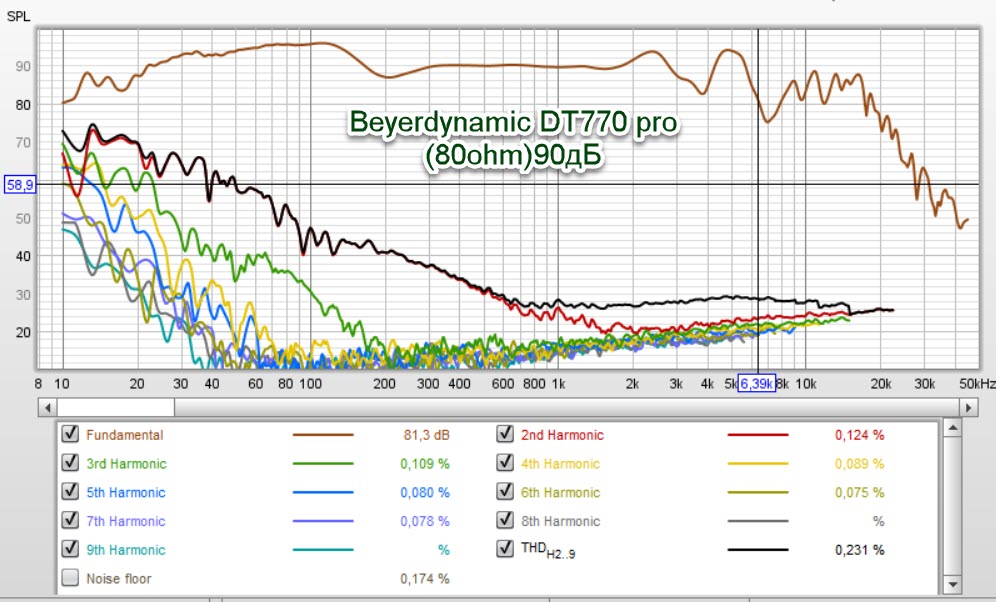Image resolution: width=996 pixels, height=602 pixels.
Task: Hide the 4th Harmonic trace
Action: [505, 463]
